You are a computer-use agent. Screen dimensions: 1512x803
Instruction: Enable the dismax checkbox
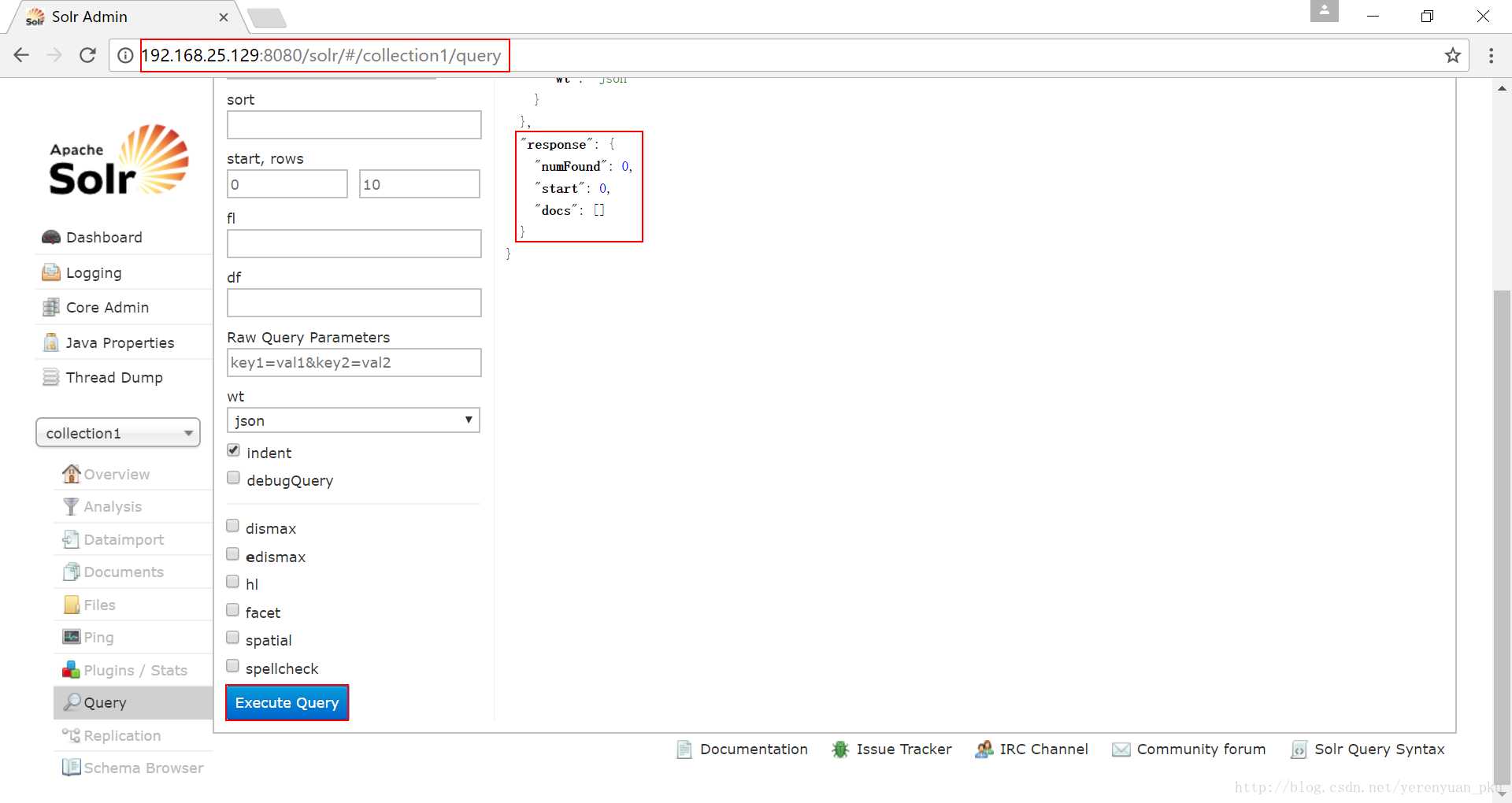[232, 526]
